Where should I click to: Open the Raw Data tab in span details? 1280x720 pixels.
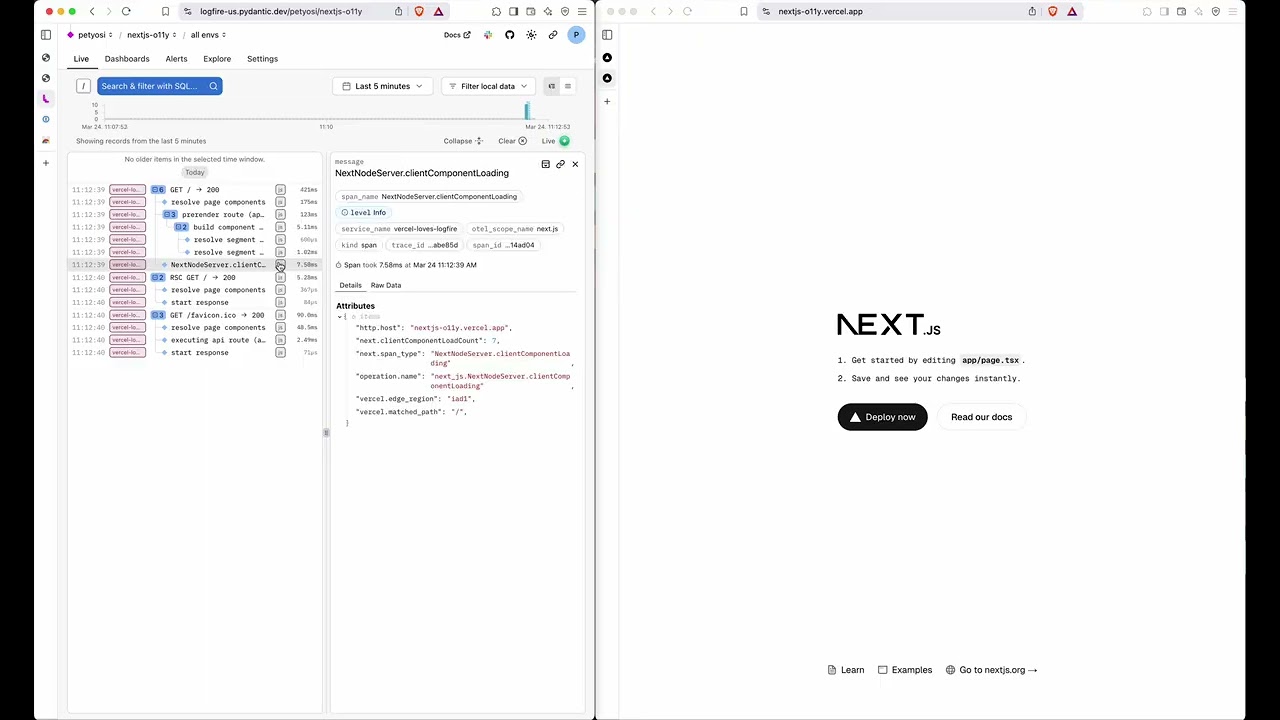click(386, 285)
